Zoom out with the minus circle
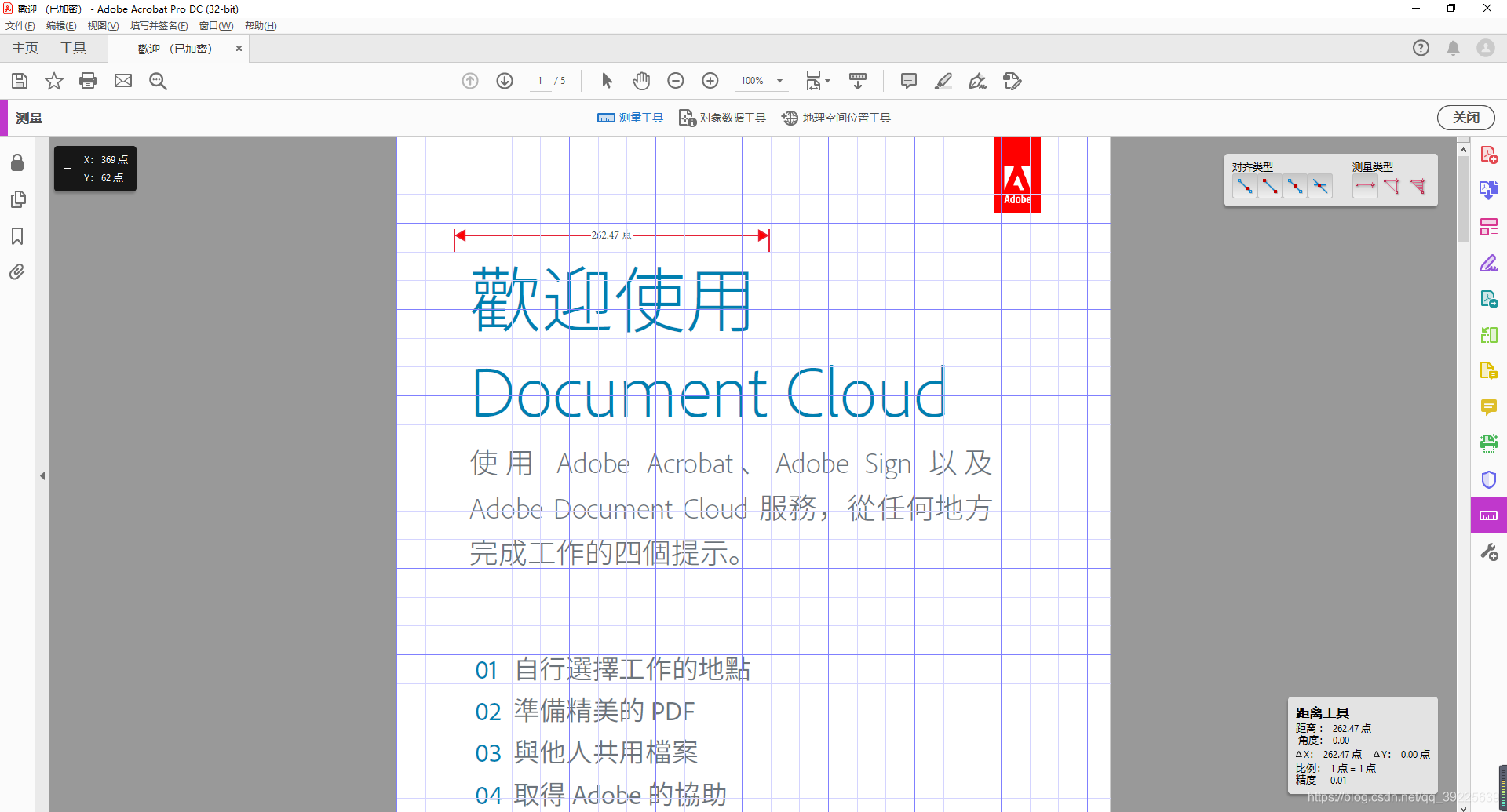 pos(676,81)
